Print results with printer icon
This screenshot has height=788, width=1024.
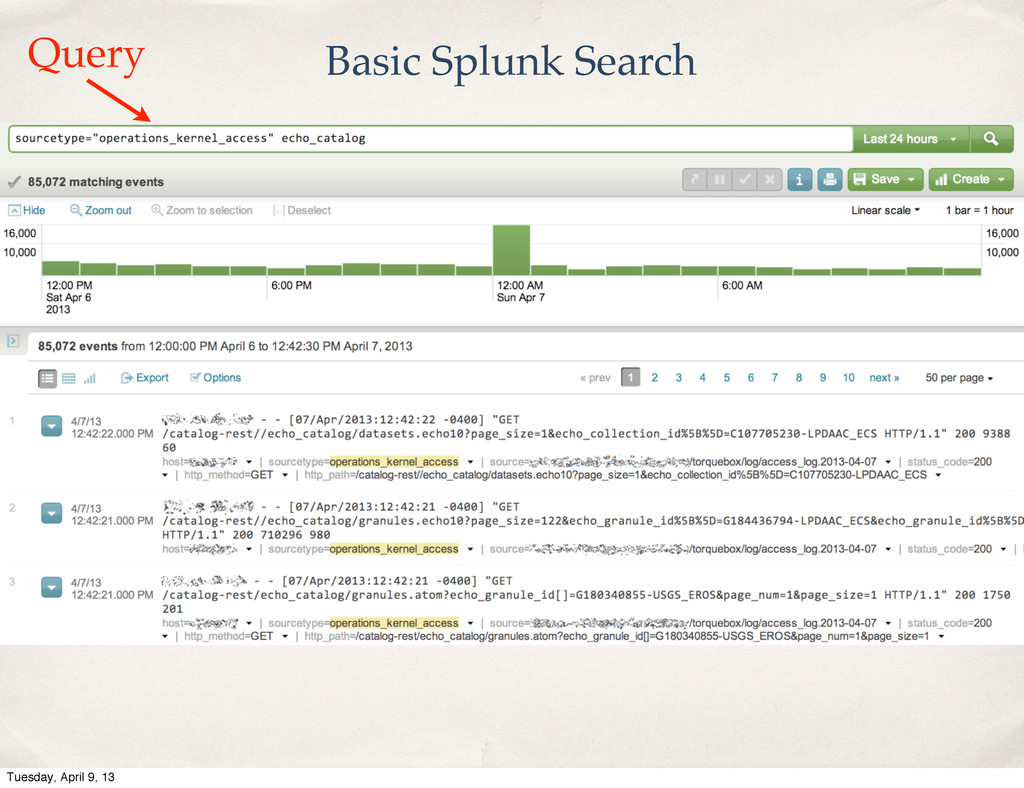coord(829,179)
